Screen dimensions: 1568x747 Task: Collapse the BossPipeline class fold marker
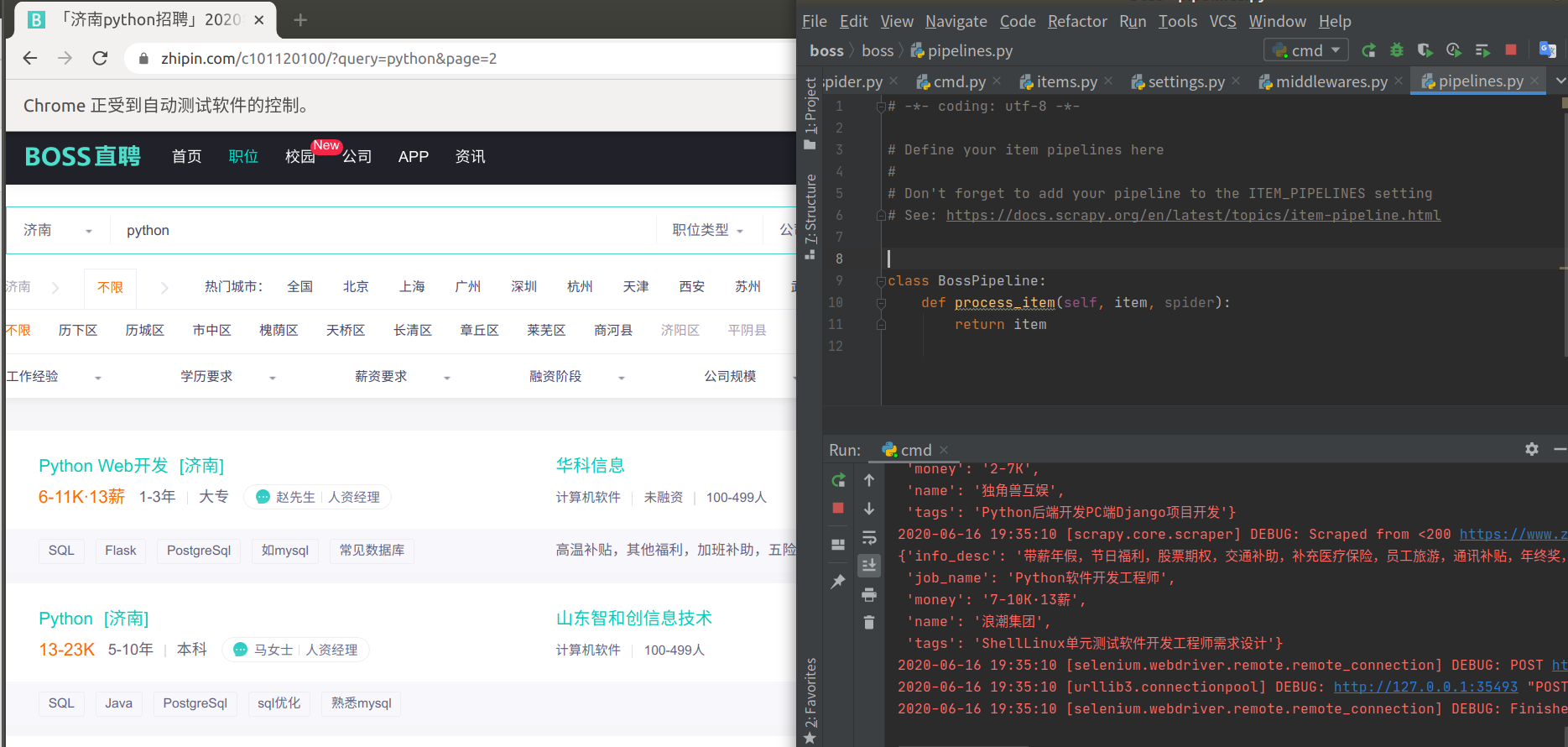click(881, 281)
